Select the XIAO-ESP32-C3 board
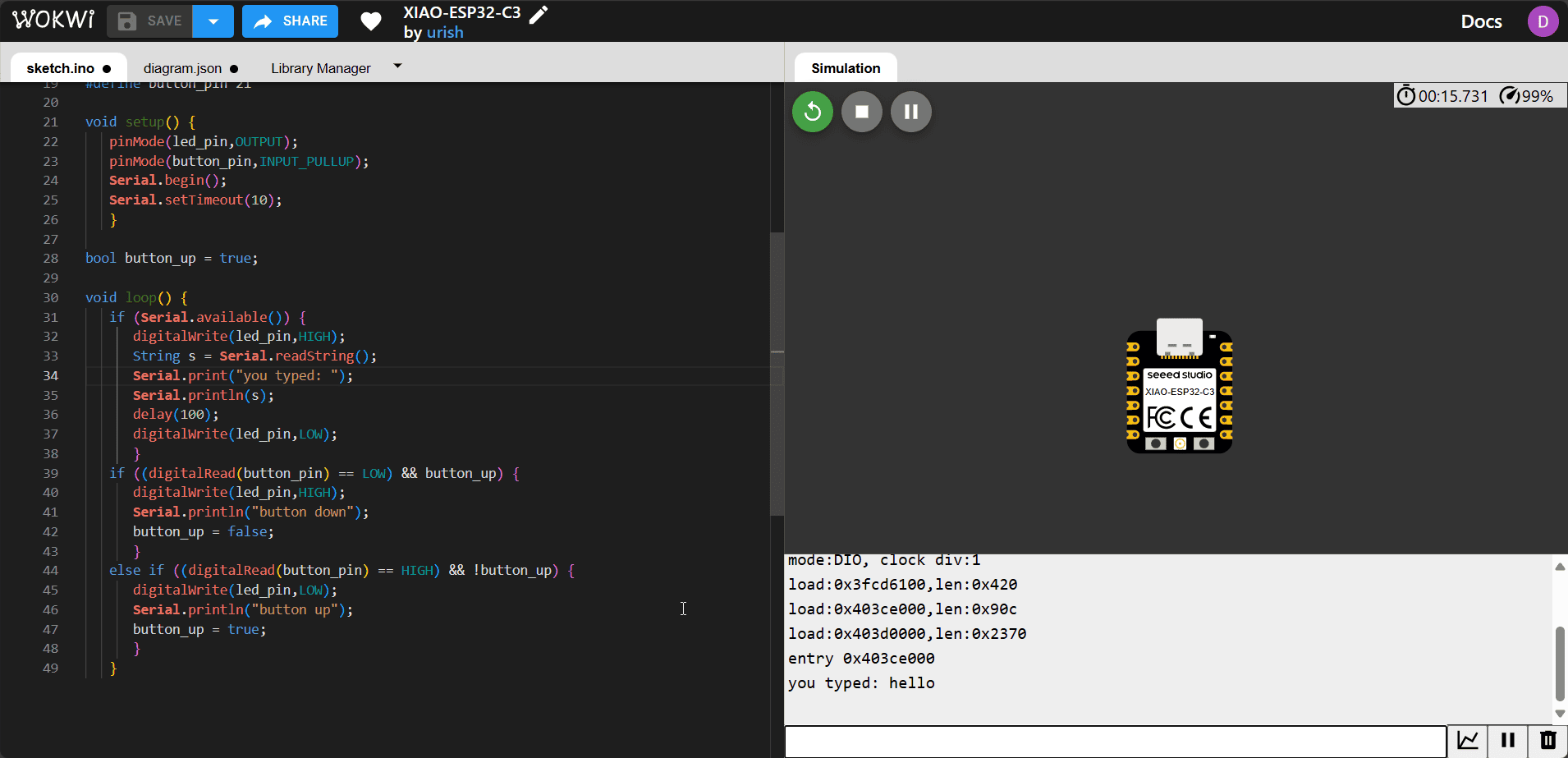The width and height of the screenshot is (1568, 758). [x=1180, y=385]
